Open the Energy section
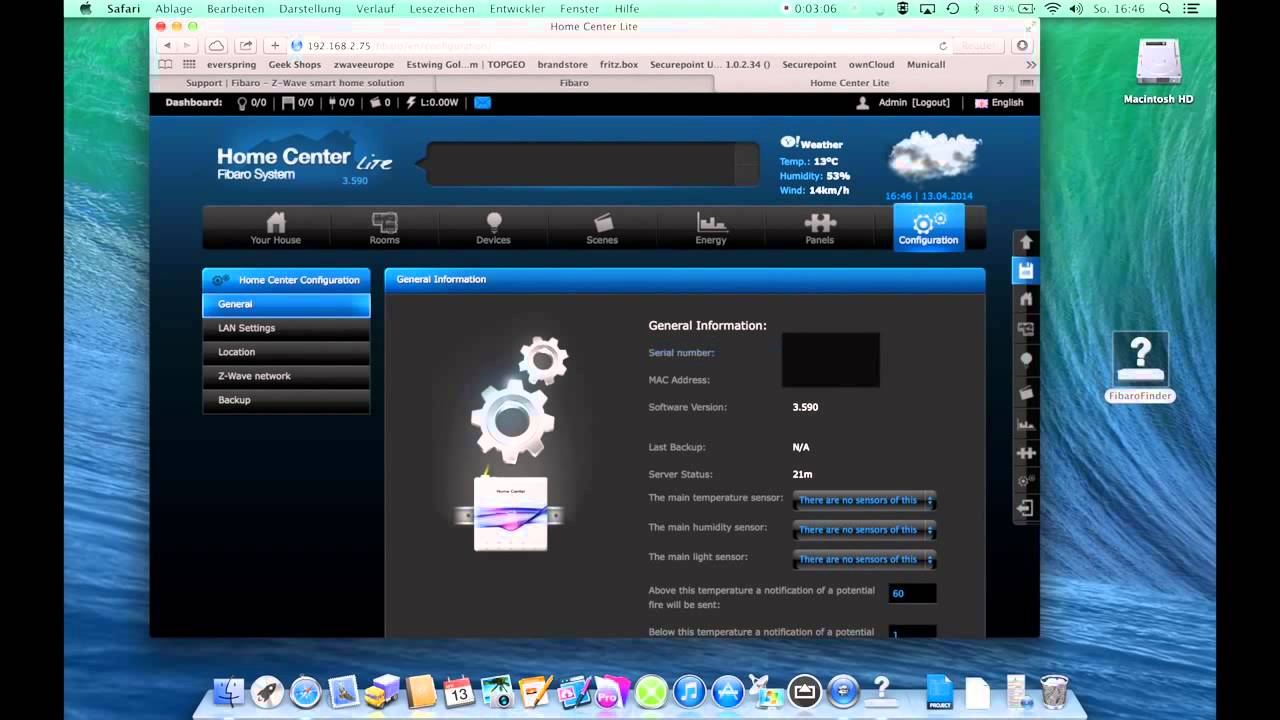Viewport: 1280px width, 720px height. click(x=711, y=228)
